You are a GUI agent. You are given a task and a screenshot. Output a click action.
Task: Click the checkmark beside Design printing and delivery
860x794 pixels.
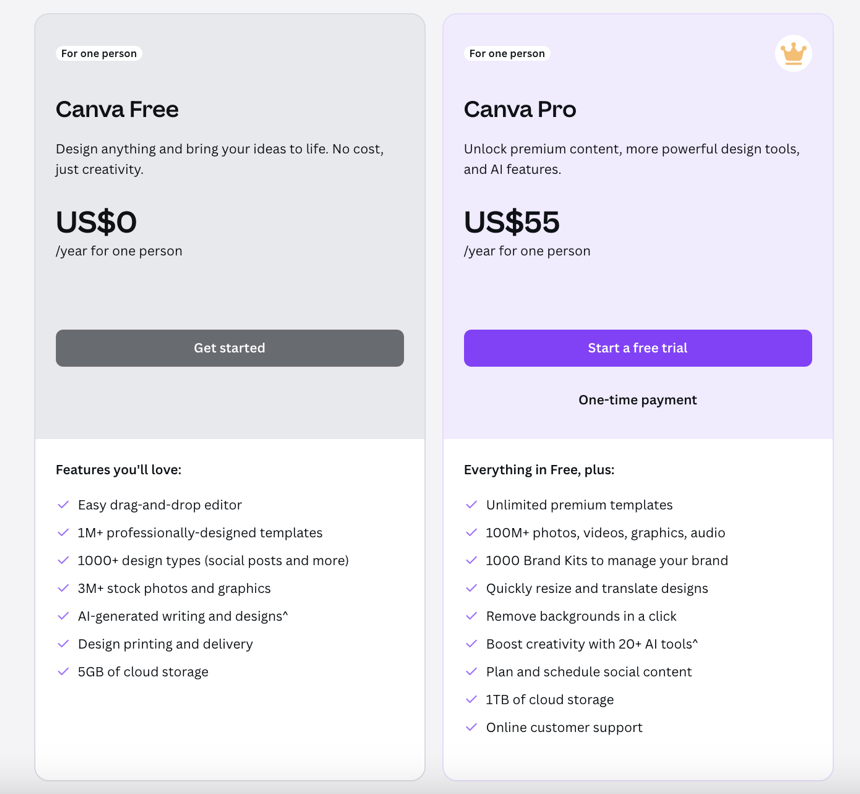click(x=63, y=644)
